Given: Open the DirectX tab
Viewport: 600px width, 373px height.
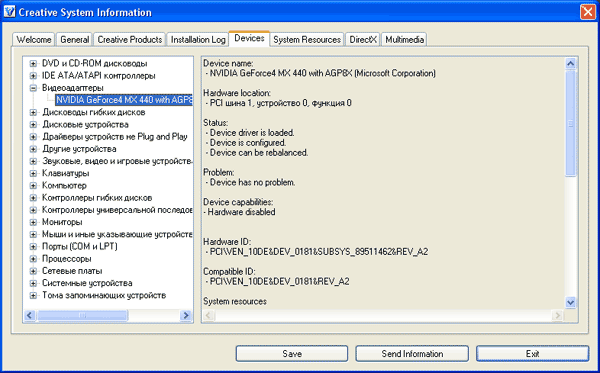Looking at the screenshot, I should [363, 39].
